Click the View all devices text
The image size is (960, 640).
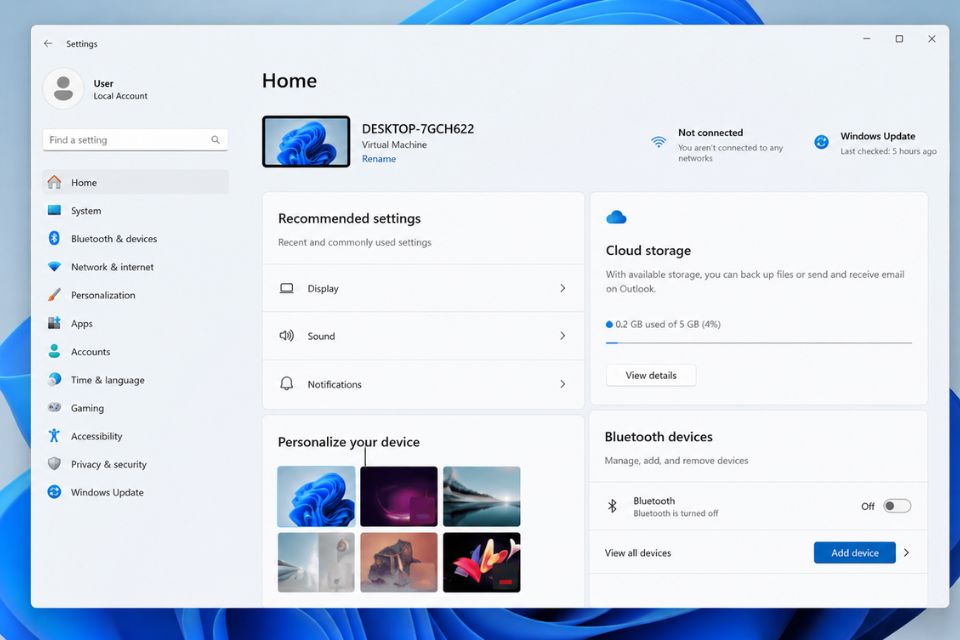[x=637, y=552]
